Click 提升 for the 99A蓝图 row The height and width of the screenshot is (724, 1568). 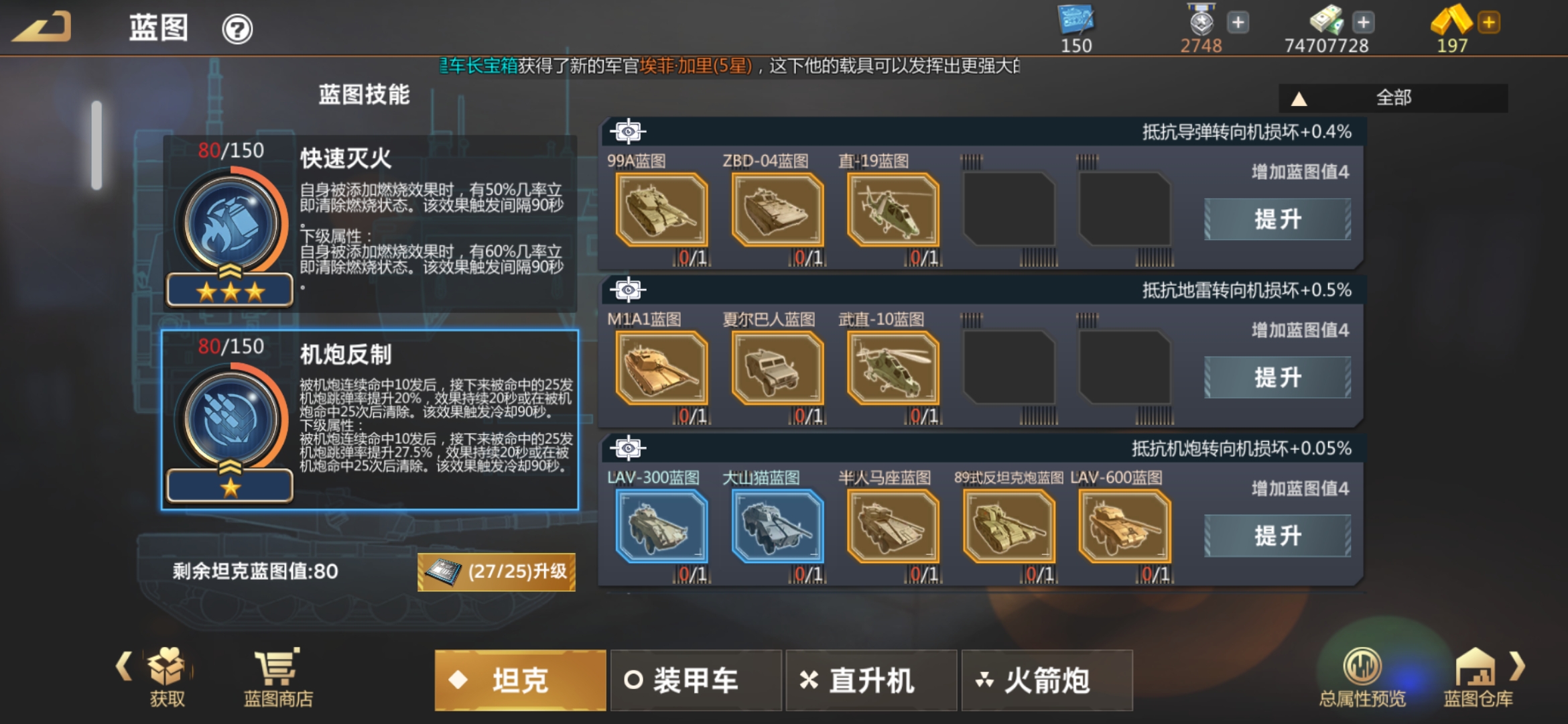1277,219
